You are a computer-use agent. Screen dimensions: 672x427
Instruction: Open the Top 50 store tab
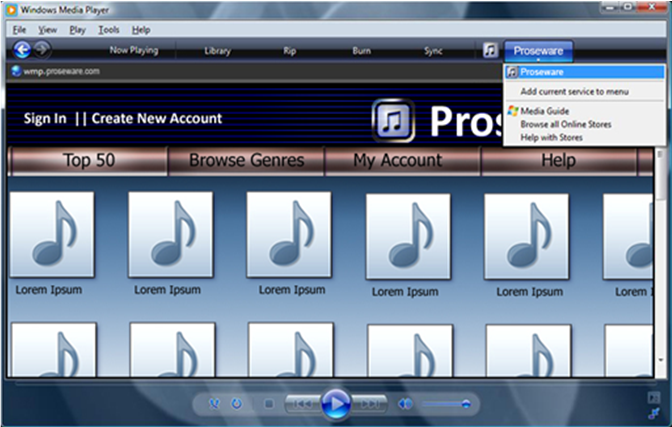pyautogui.click(x=89, y=160)
